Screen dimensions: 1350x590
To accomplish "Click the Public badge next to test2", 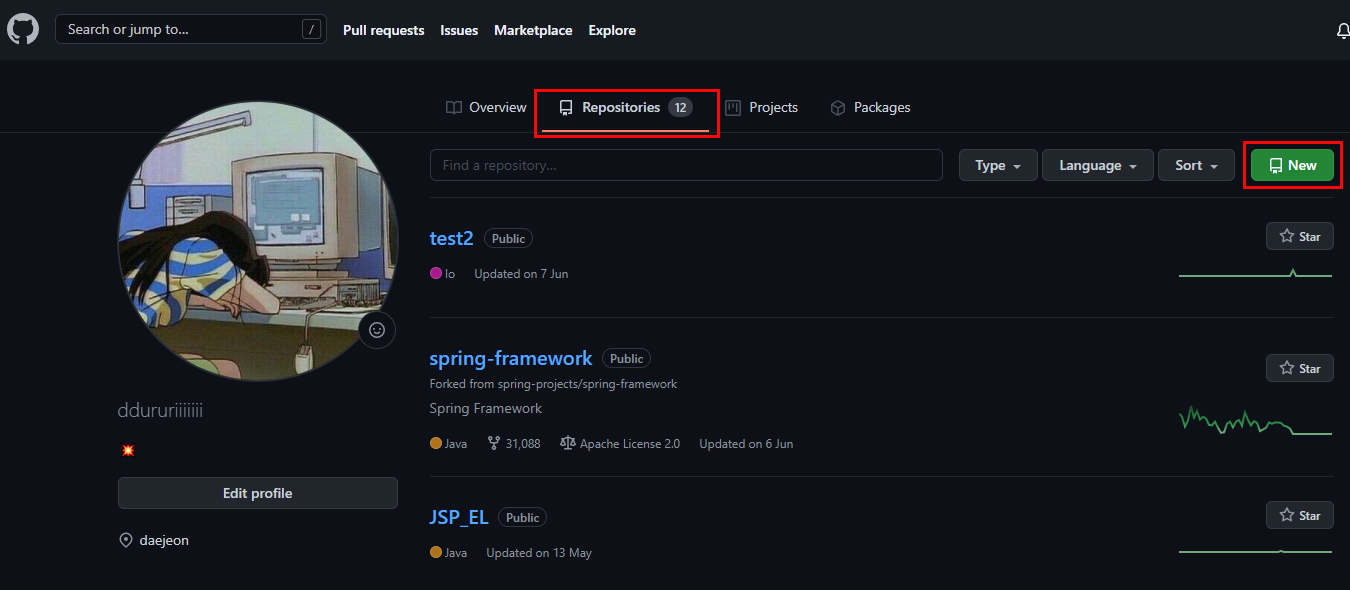I will coord(508,239).
